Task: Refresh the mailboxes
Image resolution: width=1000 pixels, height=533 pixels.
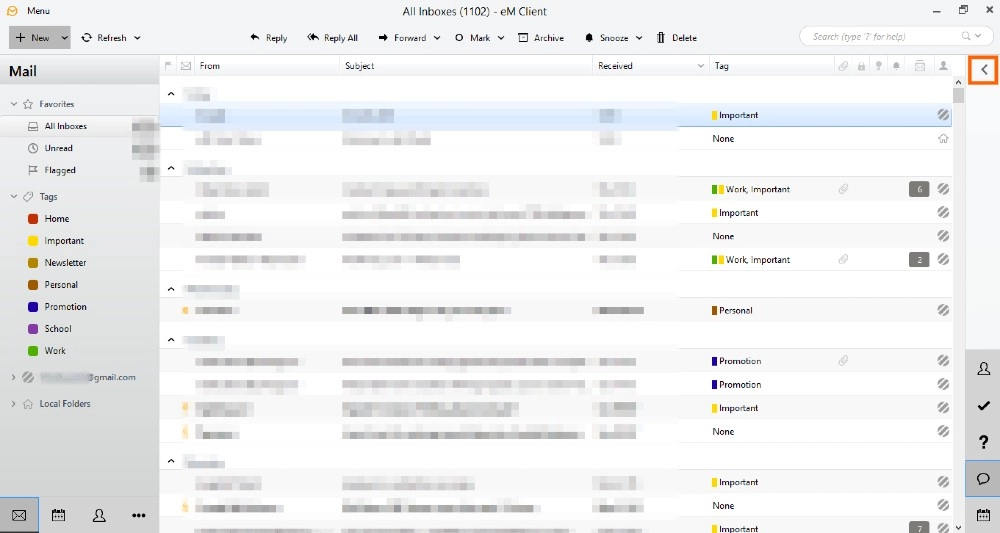Action: tap(105, 38)
